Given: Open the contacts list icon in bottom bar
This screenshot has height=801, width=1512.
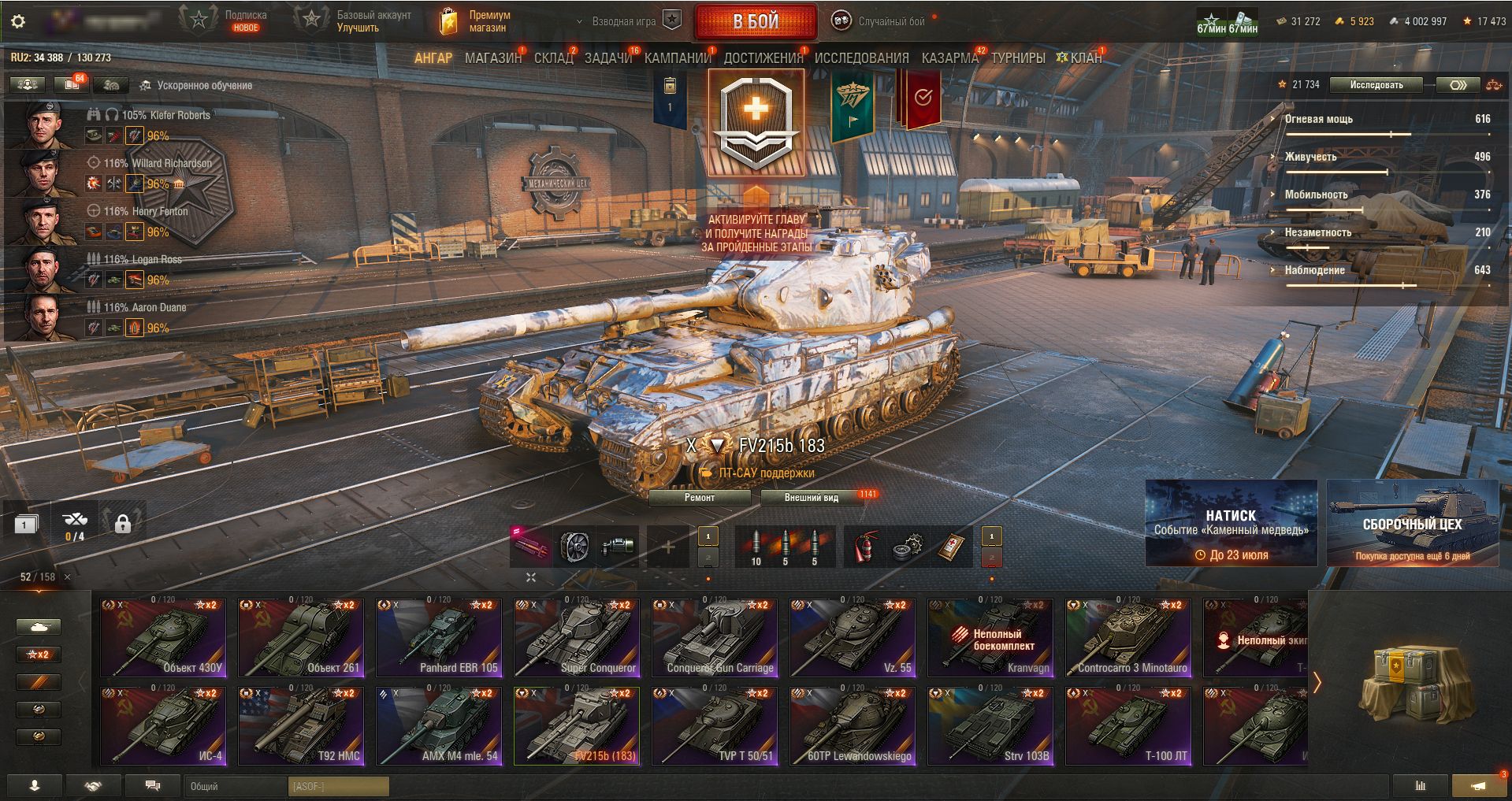Looking at the screenshot, I should 34,786.
